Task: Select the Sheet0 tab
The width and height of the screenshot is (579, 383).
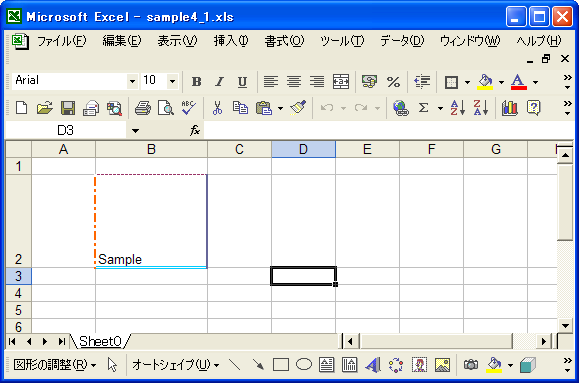Action: point(100,341)
